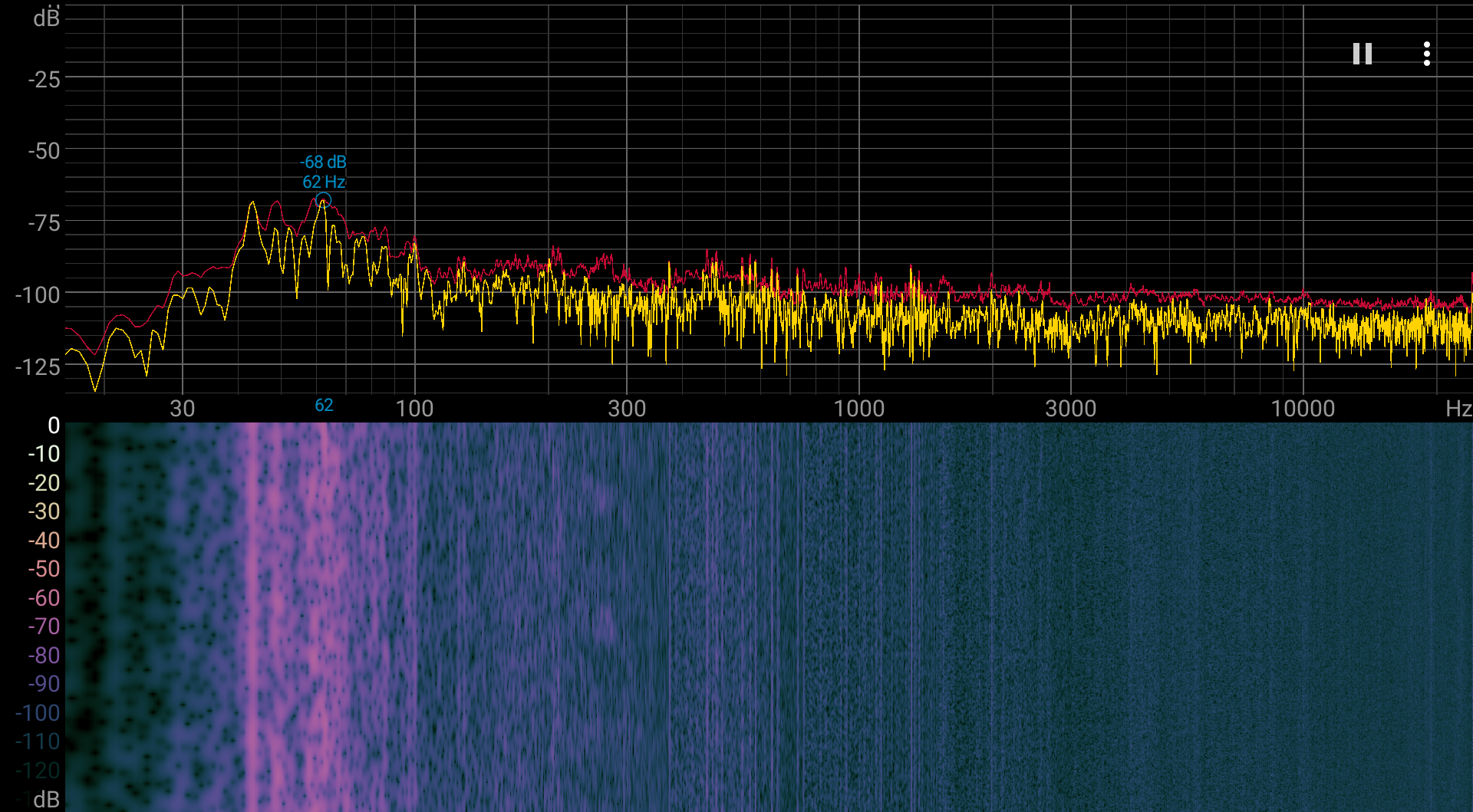This screenshot has width=1473, height=812.
Task: Click the "3000" frequency axis label
Action: click(x=1071, y=408)
